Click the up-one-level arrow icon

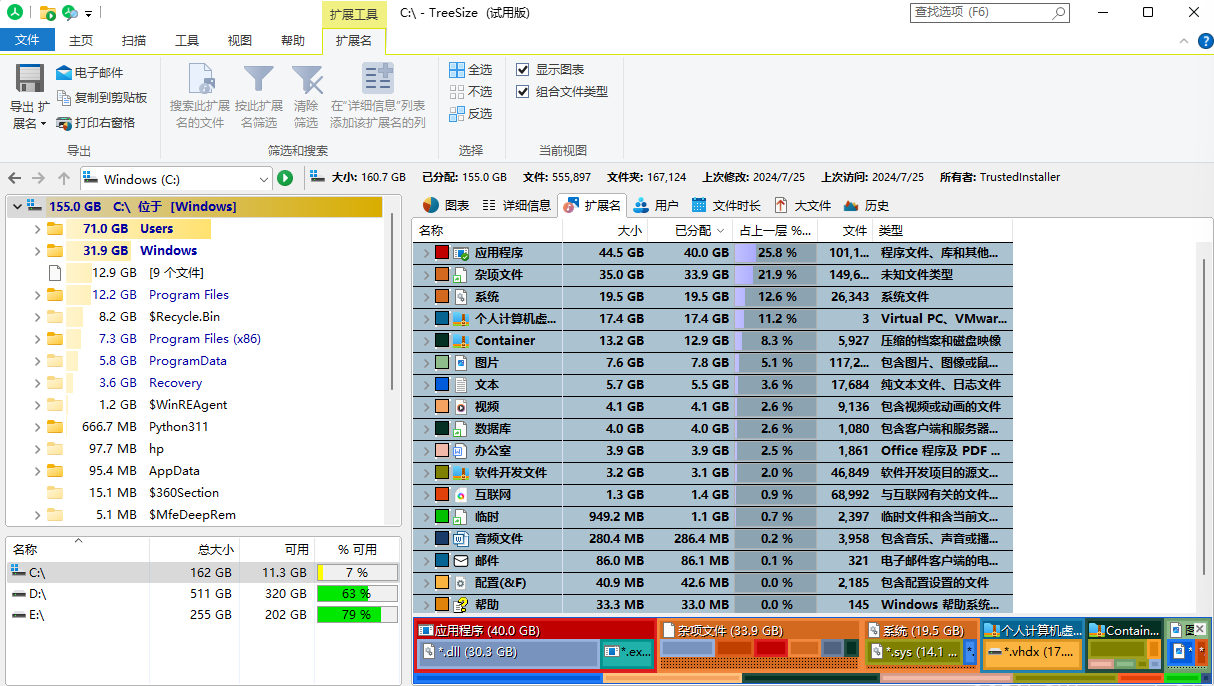point(62,177)
